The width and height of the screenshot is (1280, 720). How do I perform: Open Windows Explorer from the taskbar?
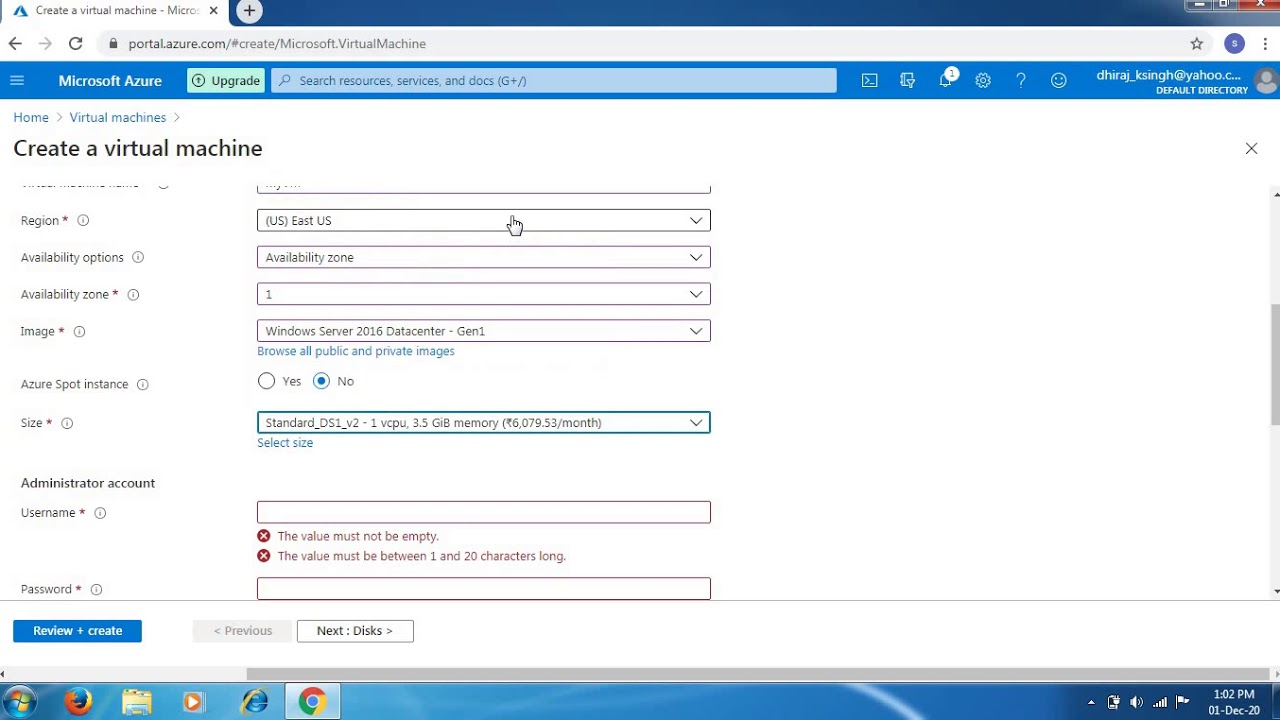pyautogui.click(x=137, y=702)
